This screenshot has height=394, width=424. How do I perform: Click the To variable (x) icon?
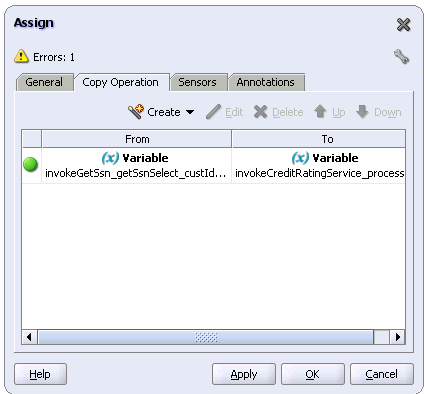tap(300, 158)
